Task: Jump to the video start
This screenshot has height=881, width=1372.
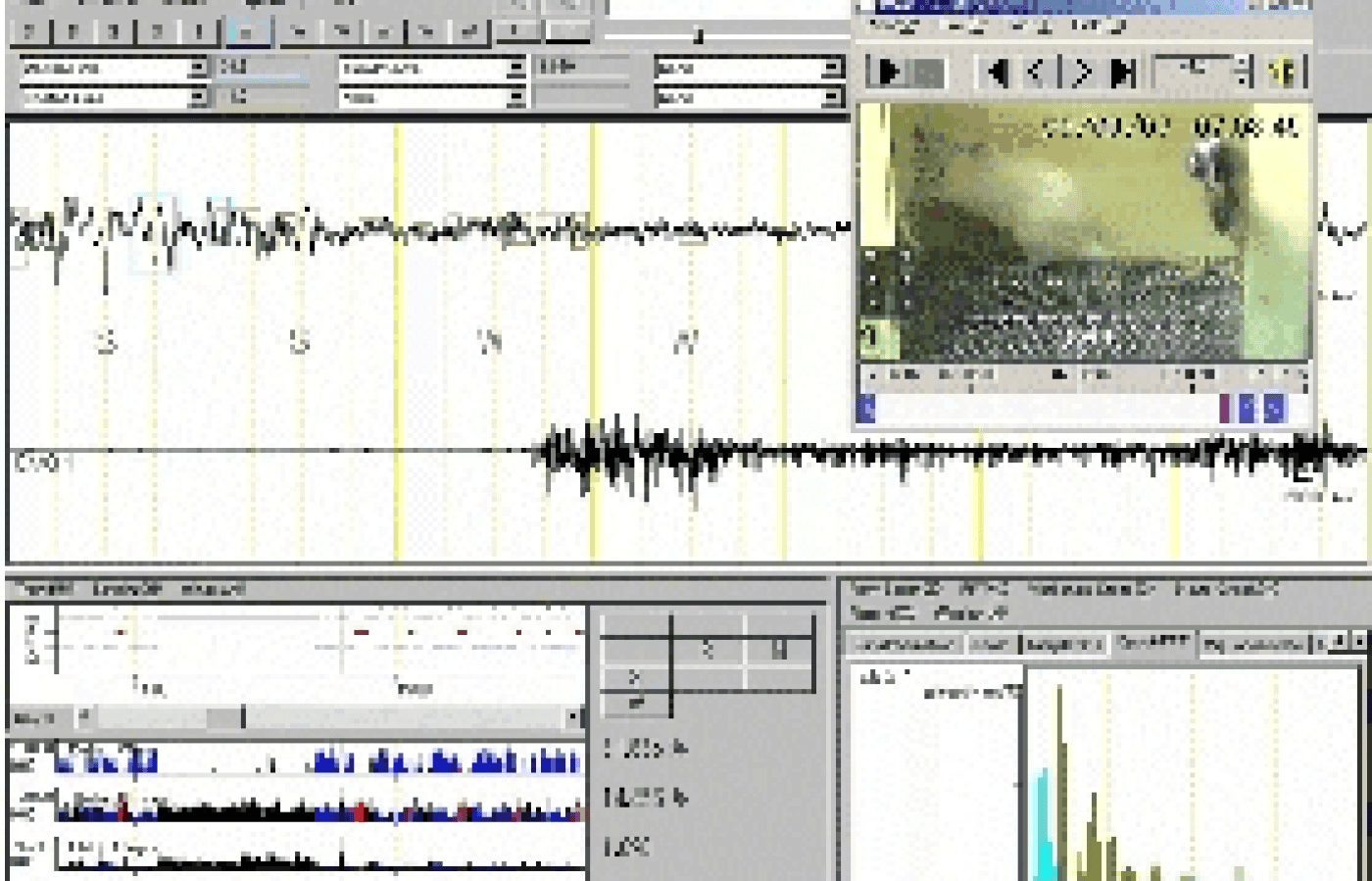Action: point(998,73)
